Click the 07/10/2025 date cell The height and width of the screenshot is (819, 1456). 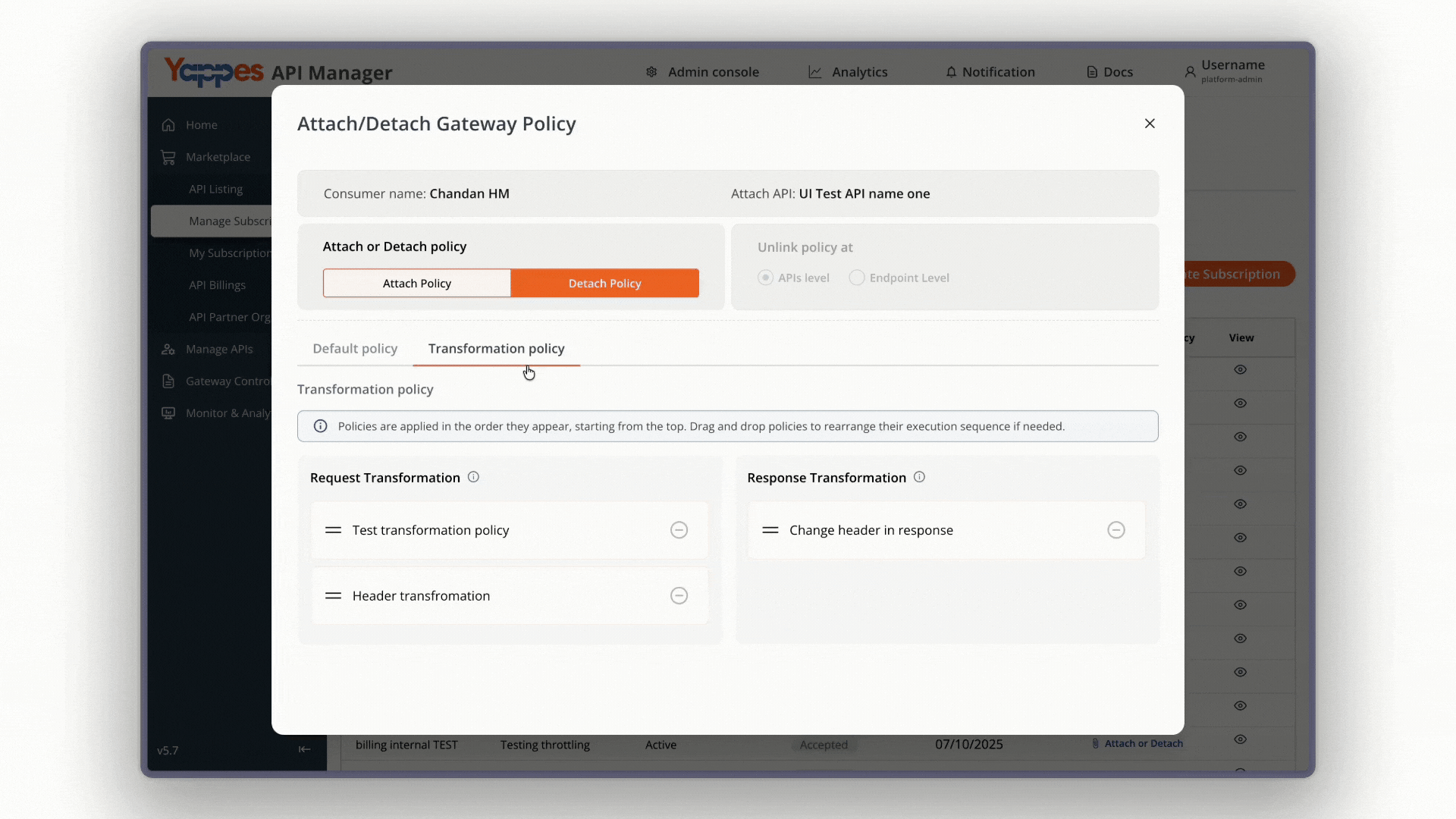(969, 745)
